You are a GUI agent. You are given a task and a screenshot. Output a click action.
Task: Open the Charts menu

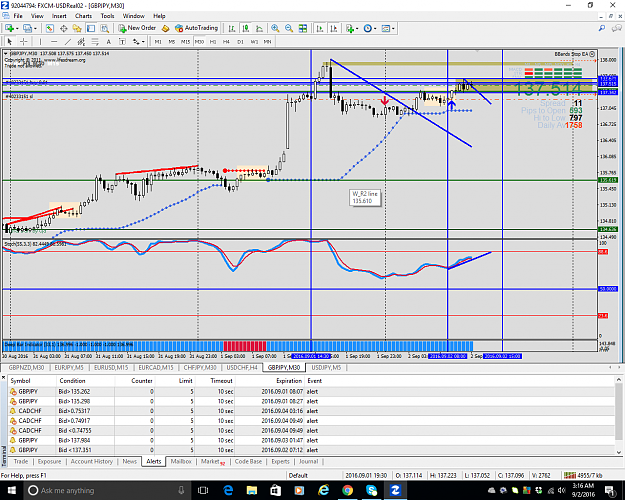[83, 16]
